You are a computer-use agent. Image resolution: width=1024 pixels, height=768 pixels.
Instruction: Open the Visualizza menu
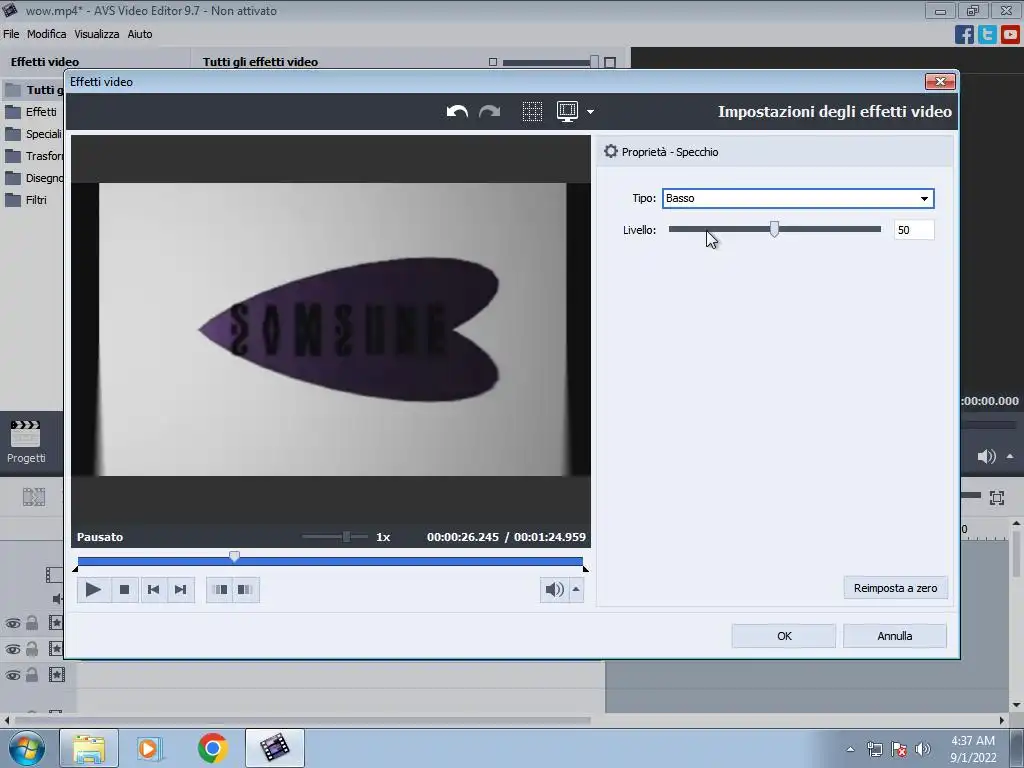click(x=97, y=34)
